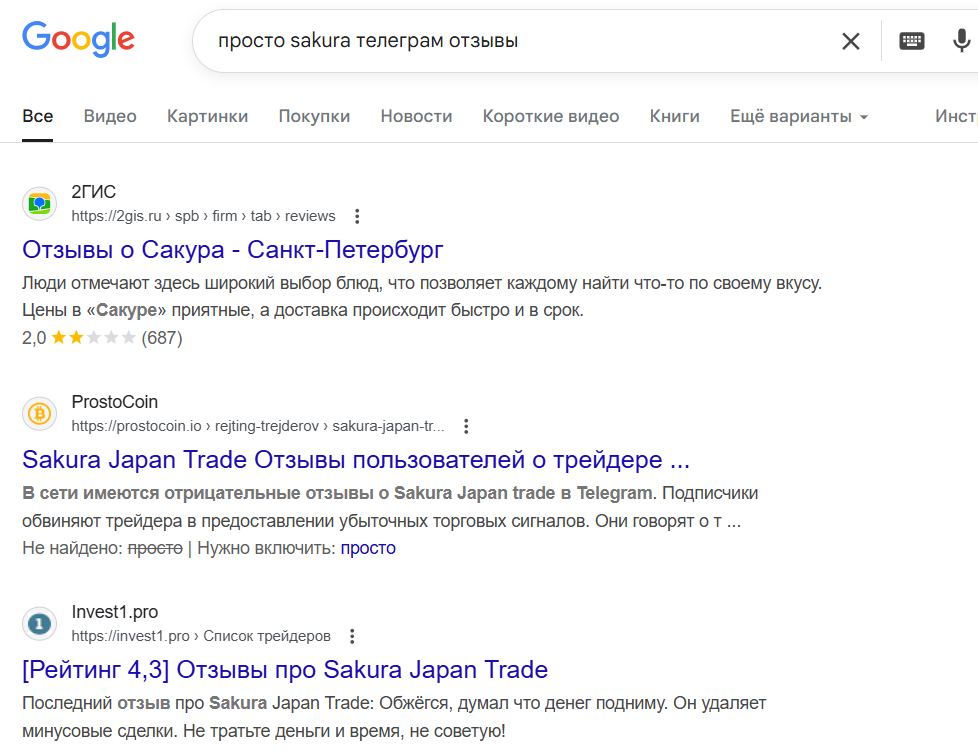Open the Книги search category

tap(674, 116)
